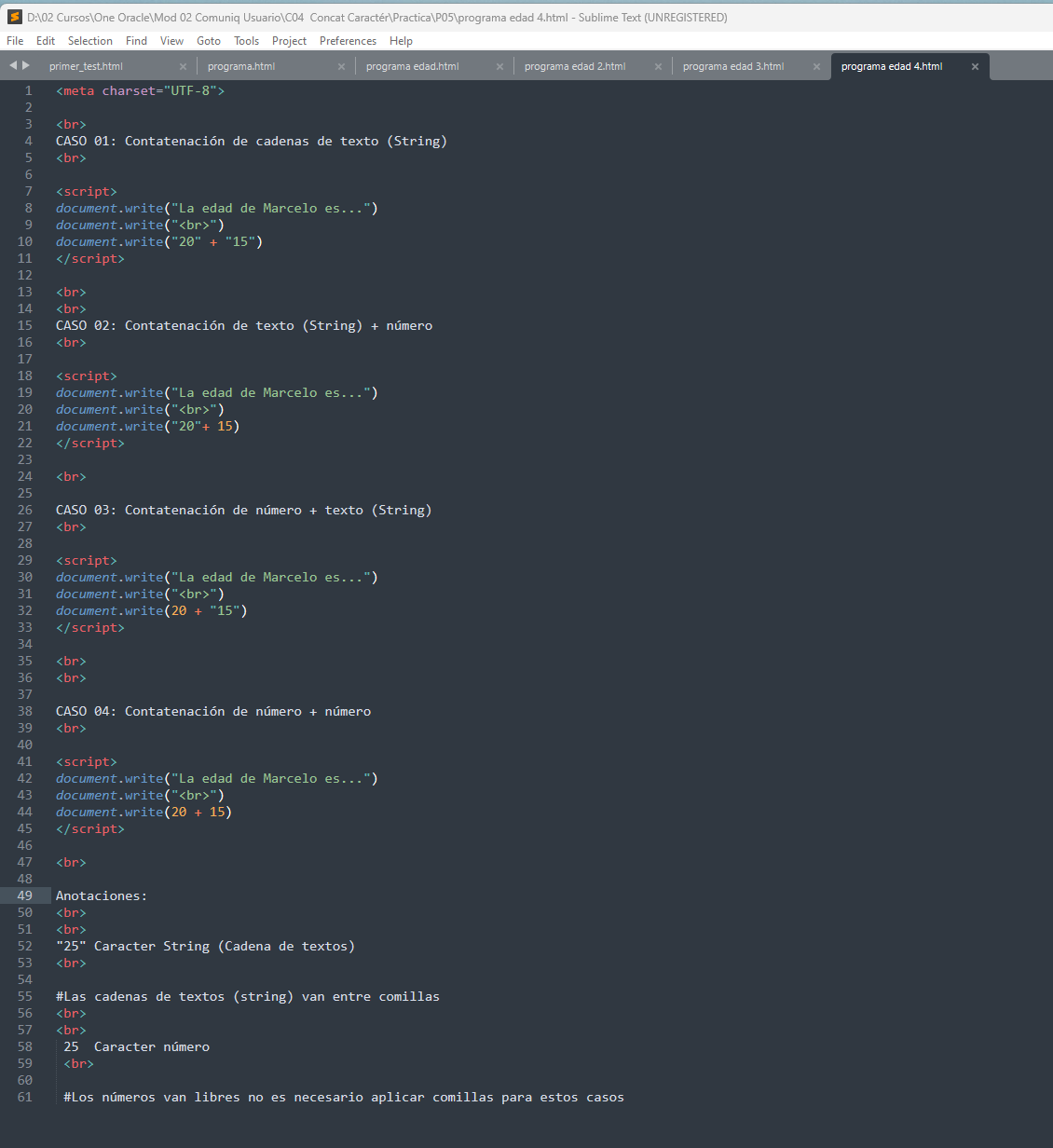Open the Preferences menu

tap(349, 41)
